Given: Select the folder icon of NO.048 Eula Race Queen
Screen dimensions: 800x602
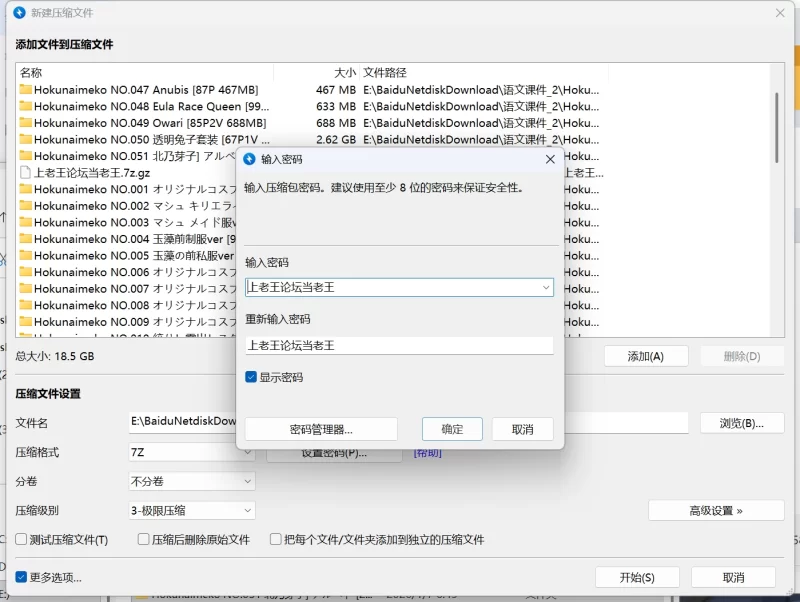Looking at the screenshot, I should pyautogui.click(x=26, y=106).
